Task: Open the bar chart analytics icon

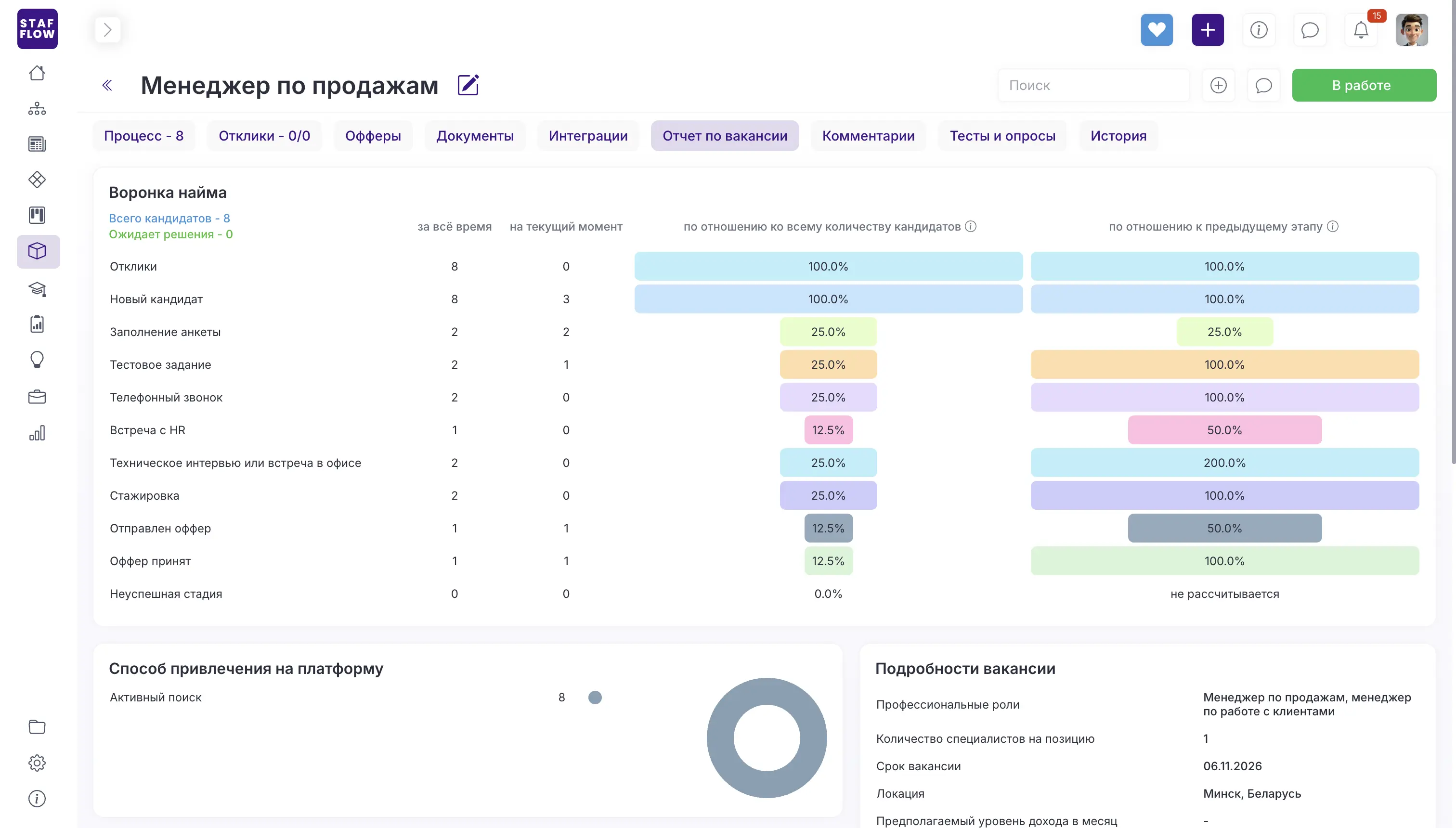Action: tap(37, 433)
